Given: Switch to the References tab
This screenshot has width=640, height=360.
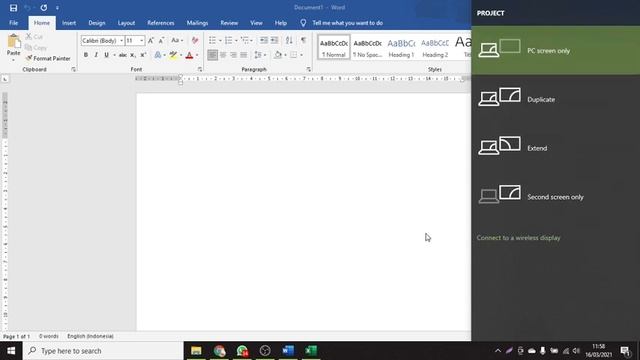Looking at the screenshot, I should click(161, 23).
